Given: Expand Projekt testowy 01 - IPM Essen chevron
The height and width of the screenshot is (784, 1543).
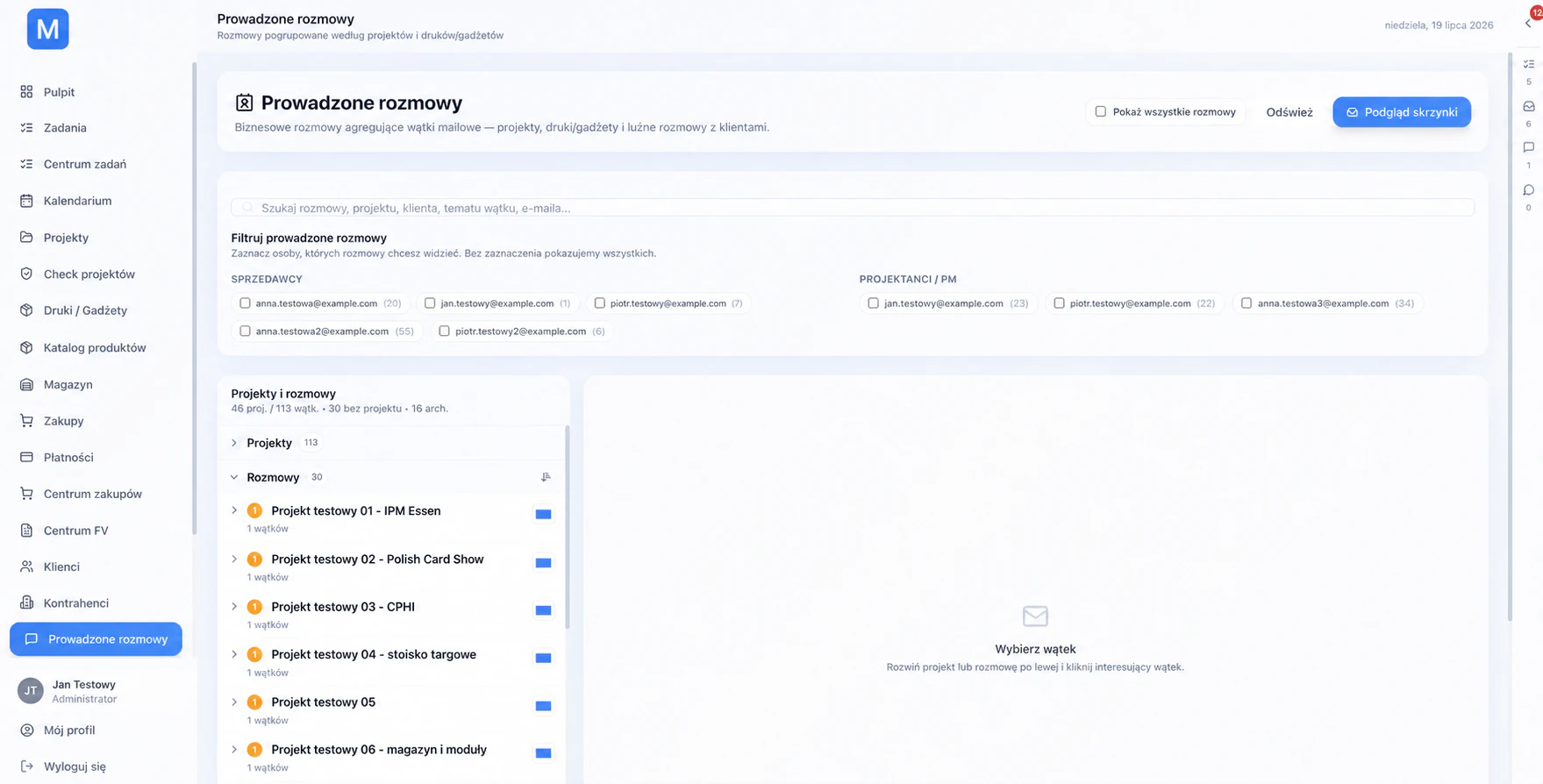Looking at the screenshot, I should pos(234,510).
